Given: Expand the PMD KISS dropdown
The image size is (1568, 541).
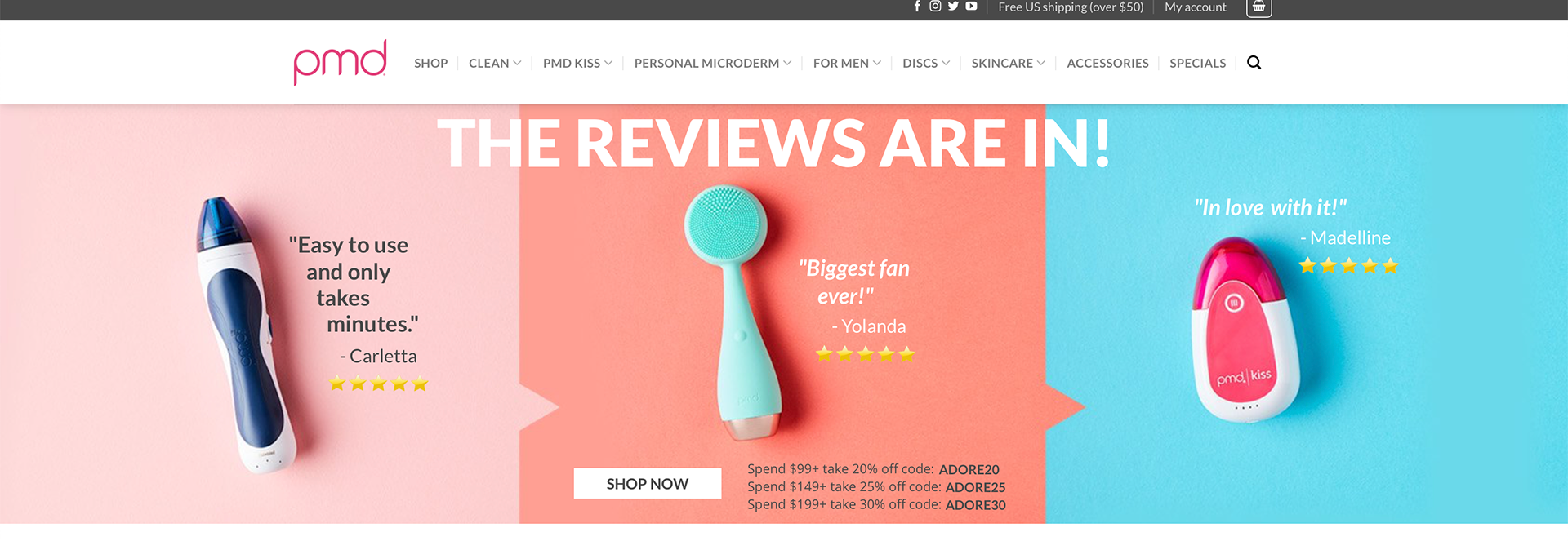Looking at the screenshot, I should (577, 64).
